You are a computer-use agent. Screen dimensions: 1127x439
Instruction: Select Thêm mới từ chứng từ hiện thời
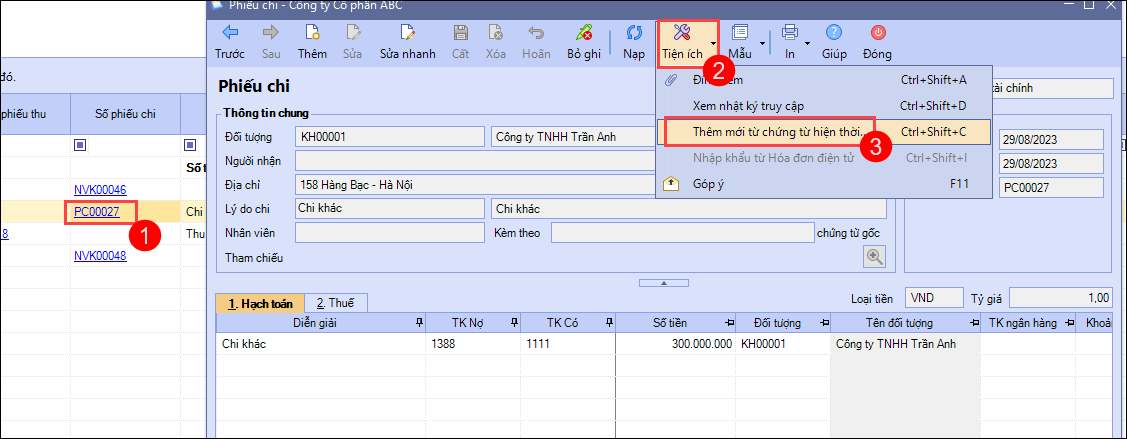coord(777,131)
